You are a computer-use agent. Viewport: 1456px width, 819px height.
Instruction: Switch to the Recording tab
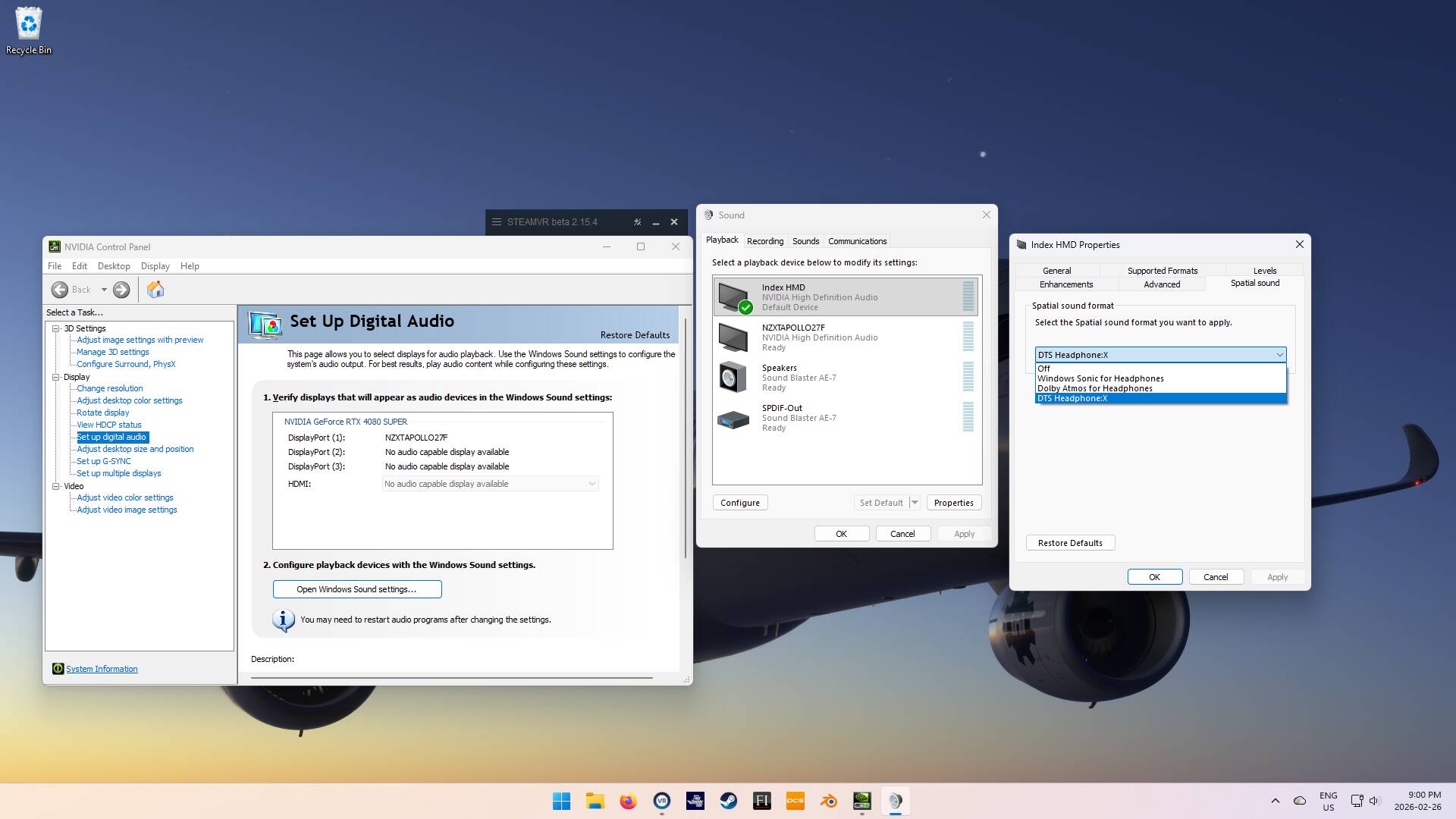click(765, 241)
